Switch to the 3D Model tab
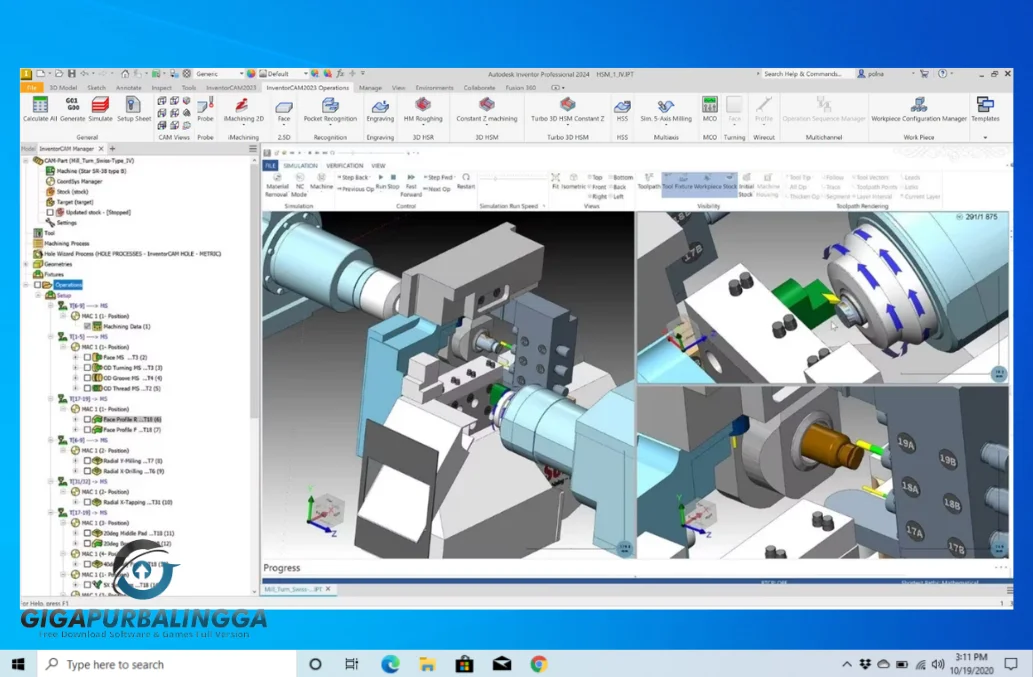The width and height of the screenshot is (1033, 677). (x=63, y=87)
